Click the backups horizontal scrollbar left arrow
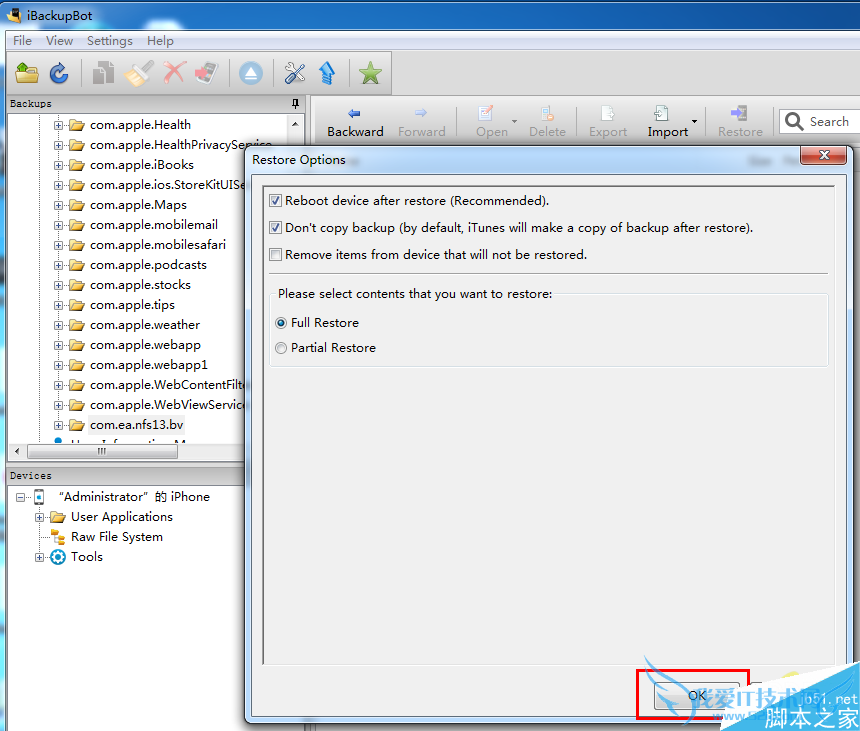Viewport: 860px width, 731px height. tap(17, 451)
